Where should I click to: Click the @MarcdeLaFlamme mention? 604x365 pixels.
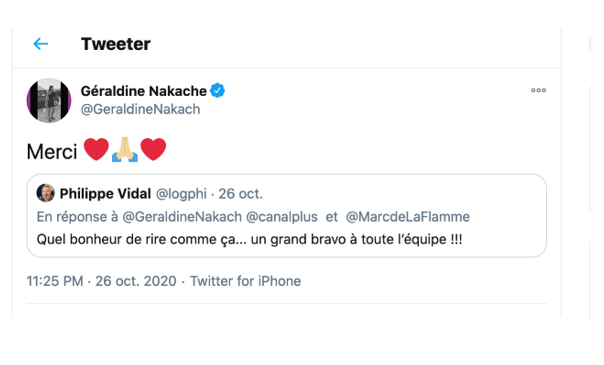pyautogui.click(x=408, y=217)
